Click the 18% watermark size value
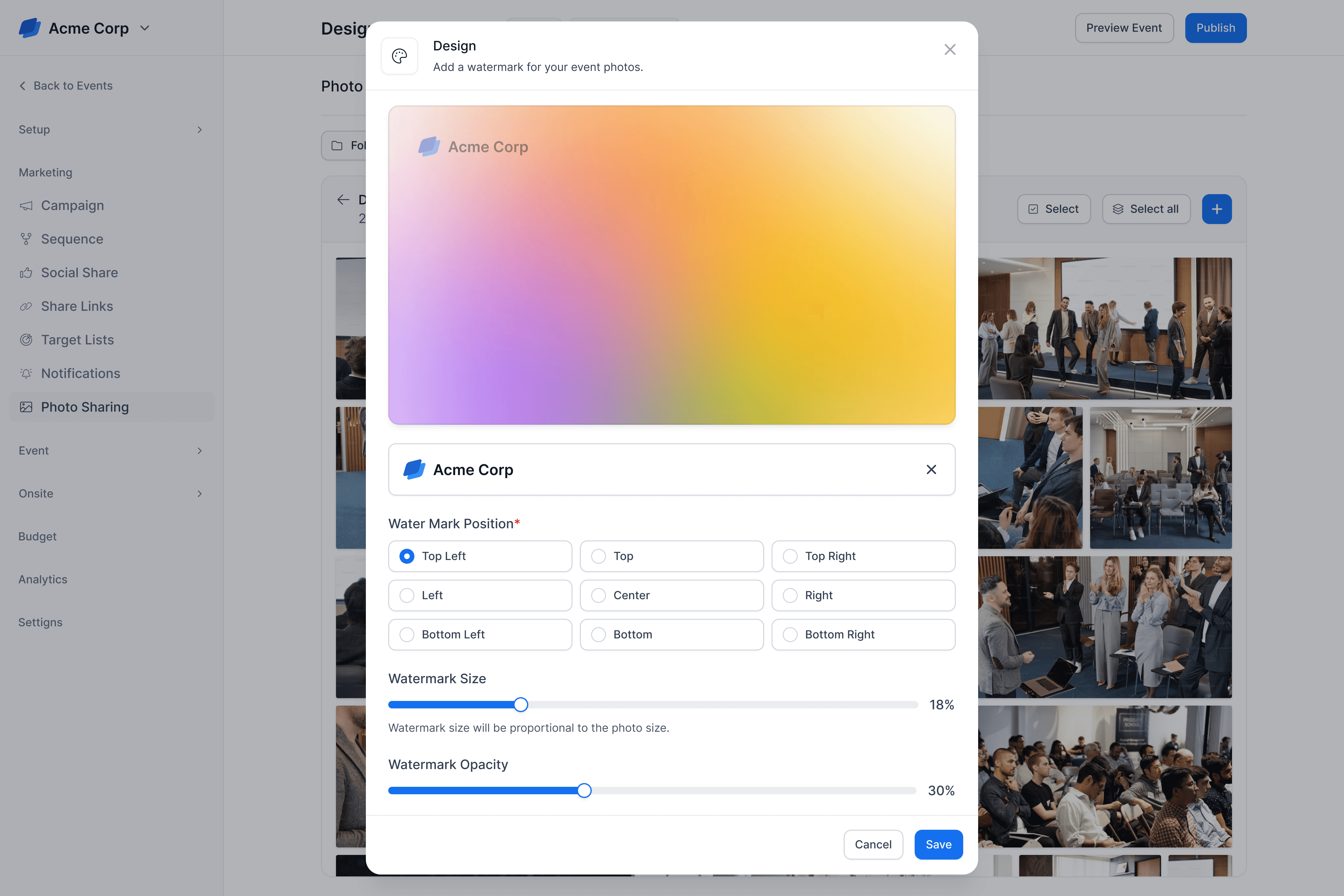 tap(942, 705)
